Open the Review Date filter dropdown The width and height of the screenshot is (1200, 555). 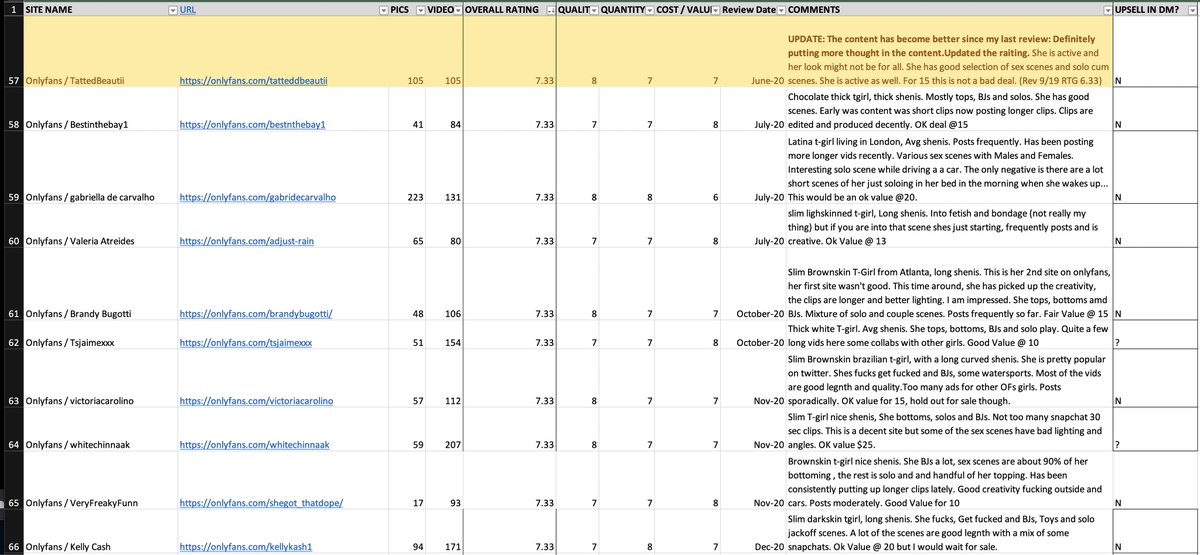point(781,9)
